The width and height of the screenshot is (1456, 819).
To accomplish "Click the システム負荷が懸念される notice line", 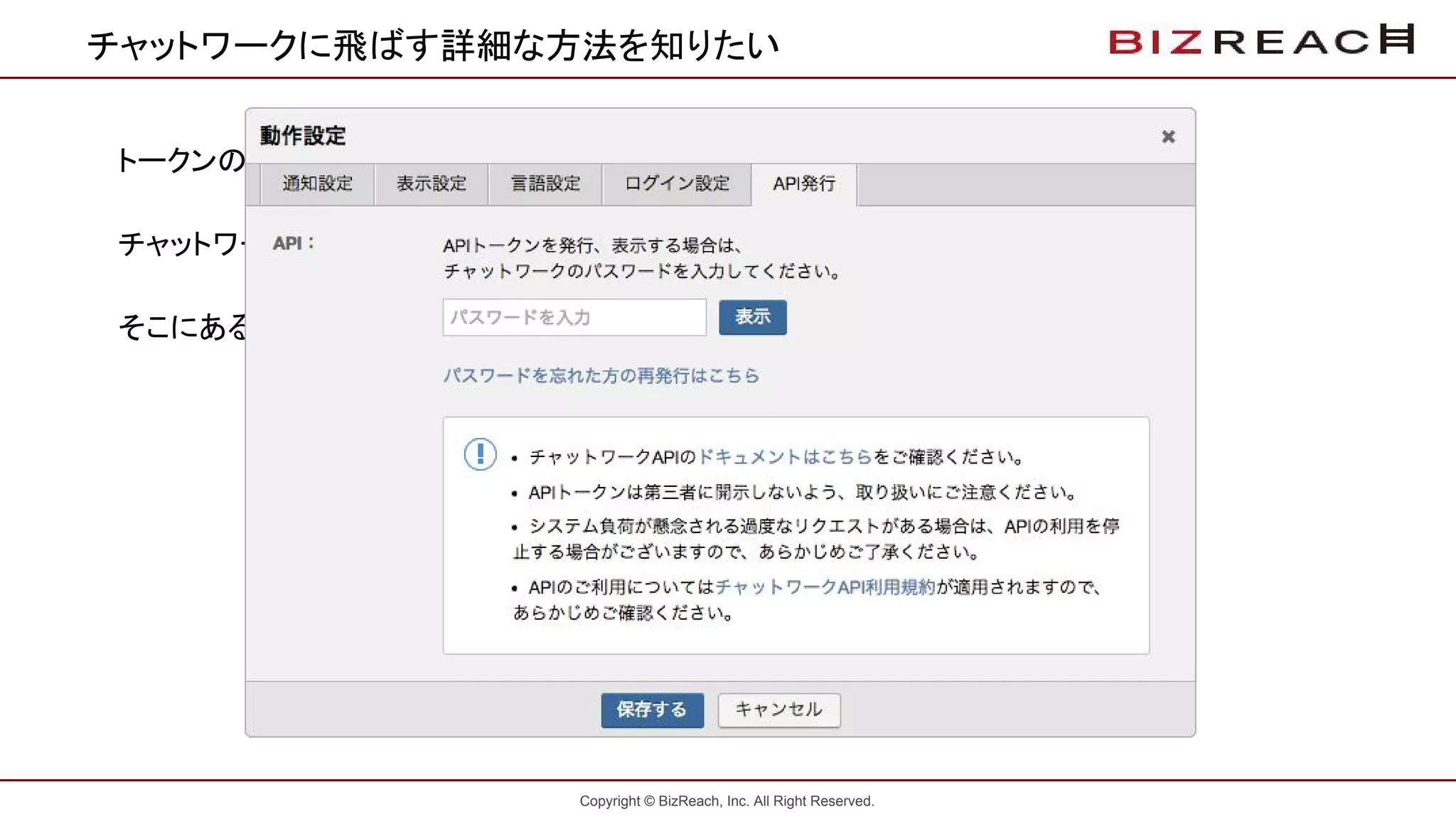I will 816,539.
